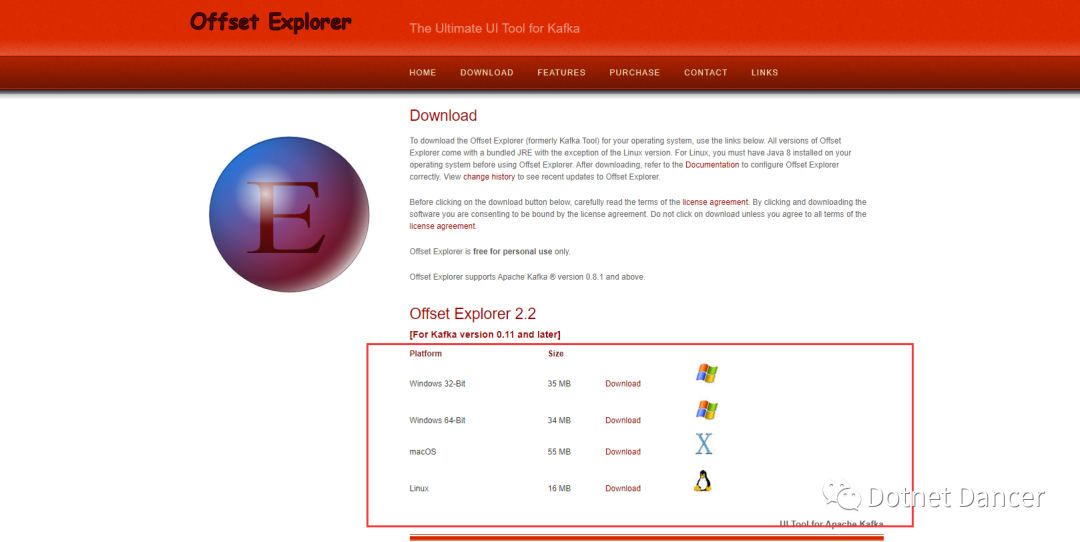Click the macOS X icon
This screenshot has width=1080, height=542.
pyautogui.click(x=703, y=444)
